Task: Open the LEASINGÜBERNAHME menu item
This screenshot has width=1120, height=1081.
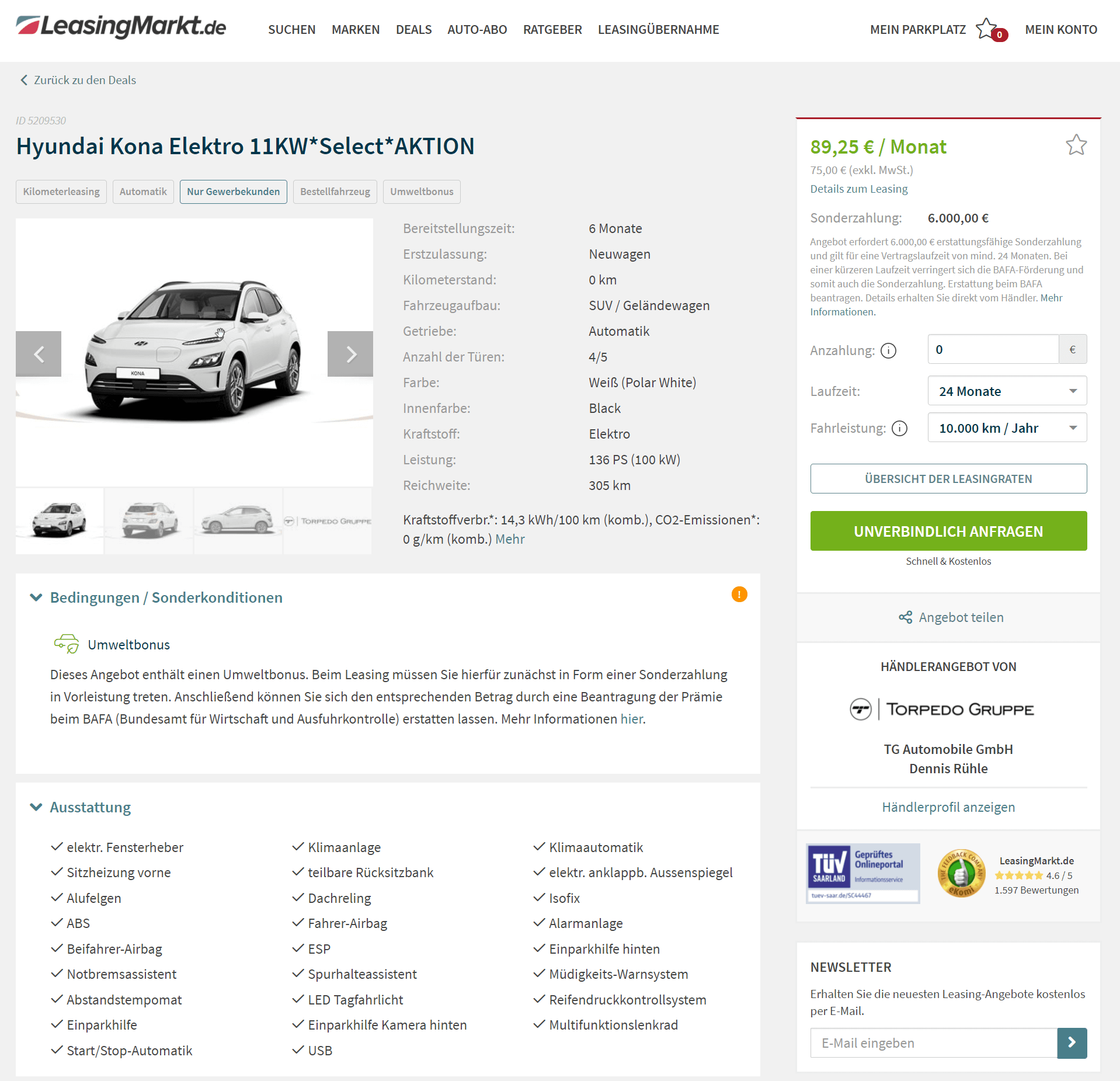Action: click(658, 29)
